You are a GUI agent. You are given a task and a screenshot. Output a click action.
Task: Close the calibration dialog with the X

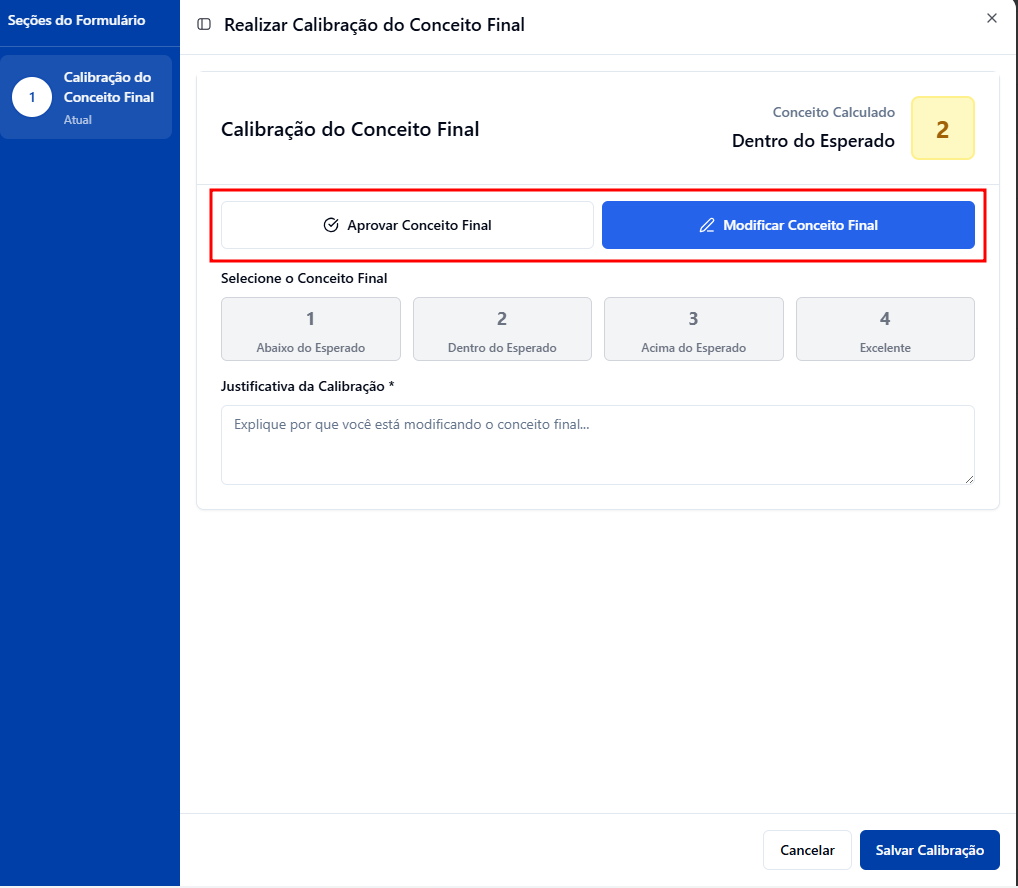click(991, 18)
